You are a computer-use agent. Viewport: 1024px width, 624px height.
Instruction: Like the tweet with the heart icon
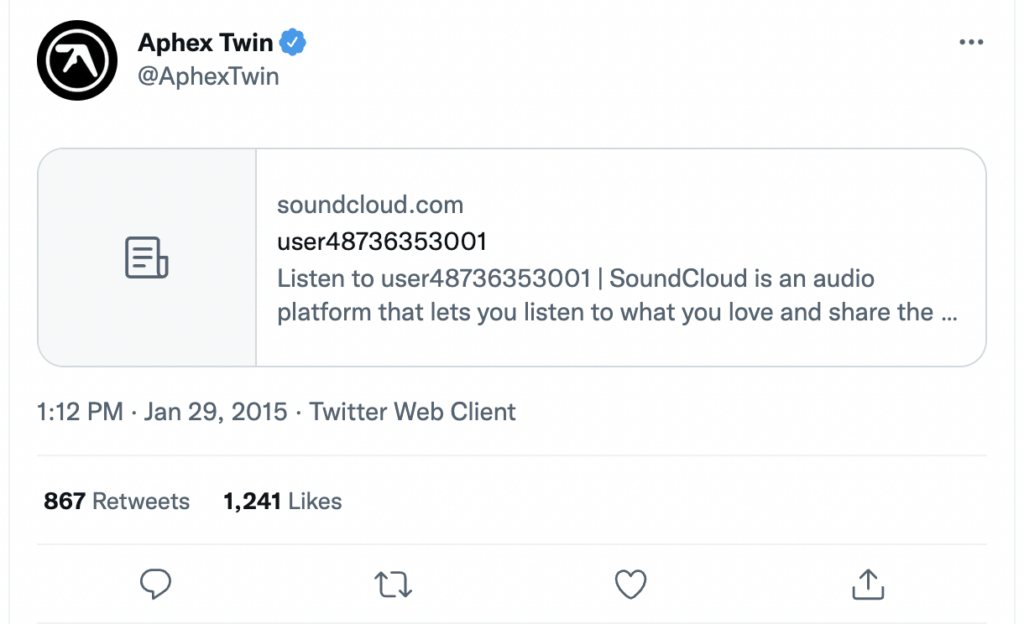pyautogui.click(x=630, y=584)
